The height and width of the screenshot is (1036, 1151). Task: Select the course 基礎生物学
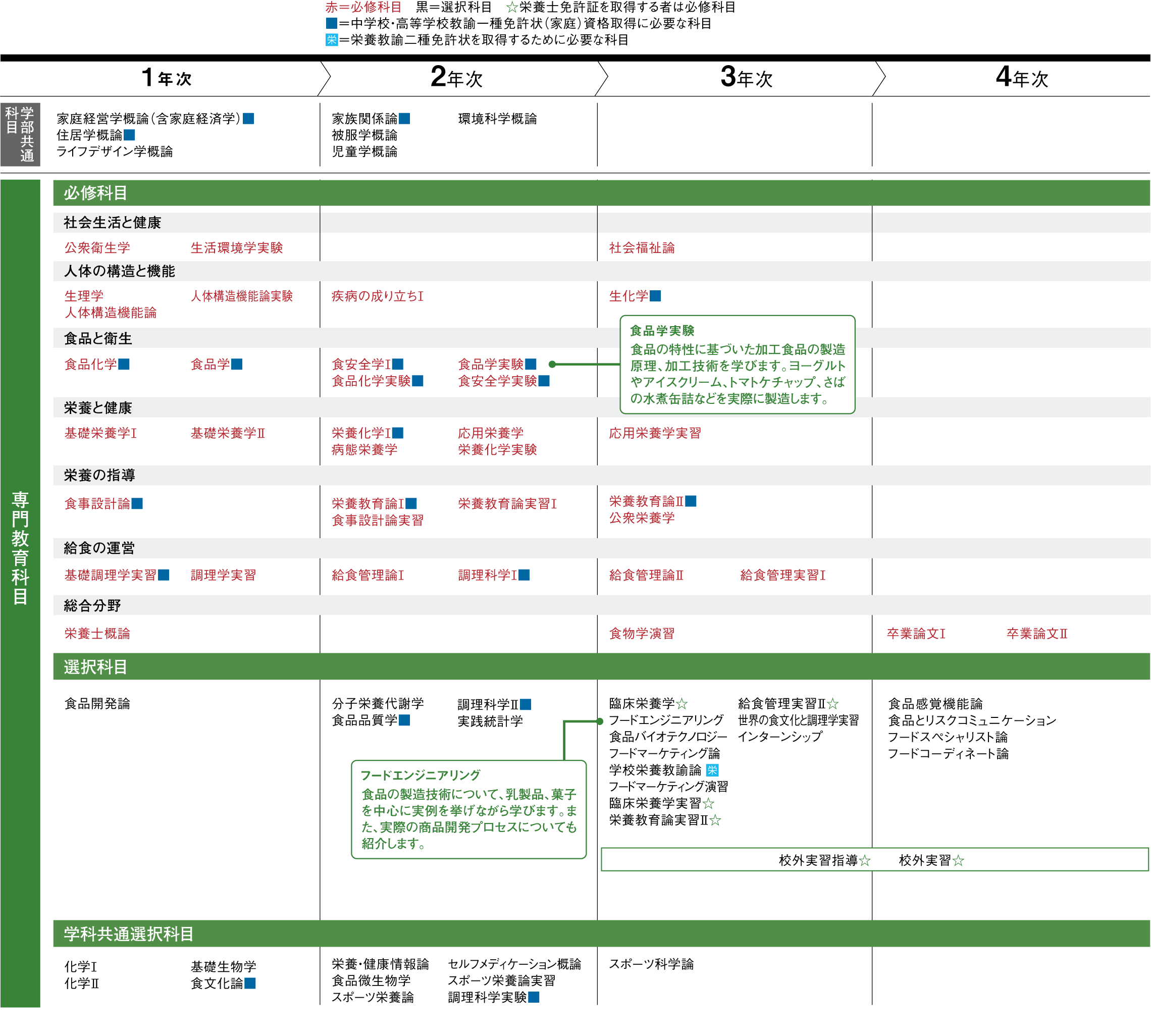point(224,966)
